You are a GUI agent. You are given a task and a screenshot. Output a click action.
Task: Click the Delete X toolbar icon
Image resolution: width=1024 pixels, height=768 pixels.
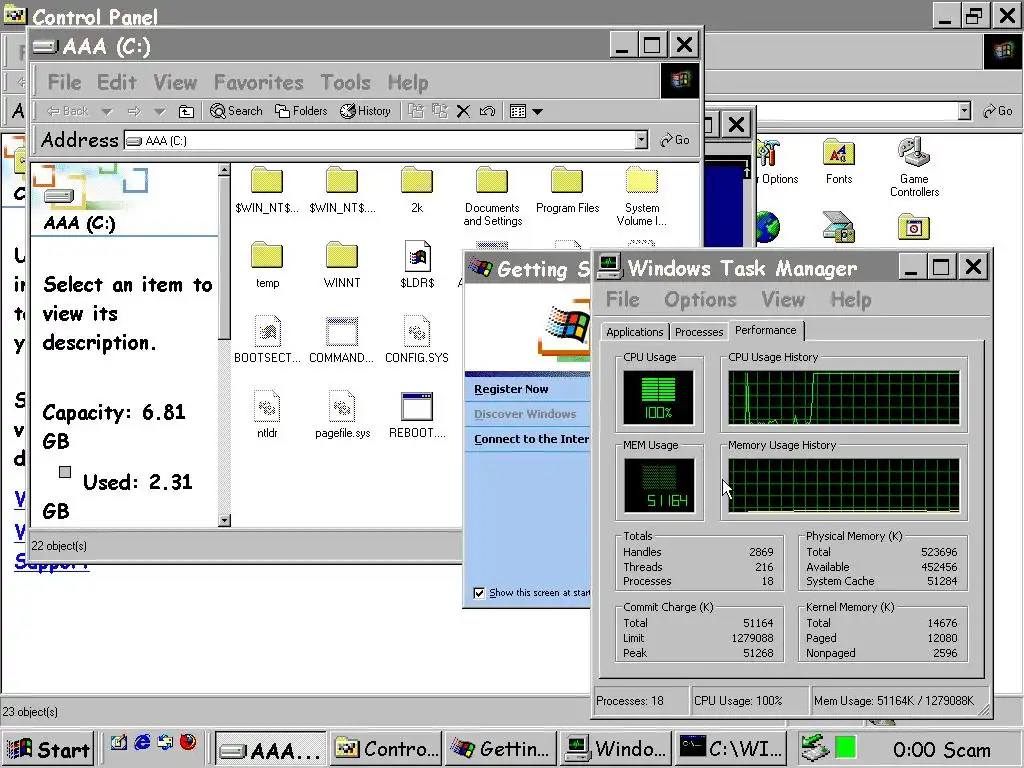pyautogui.click(x=463, y=112)
